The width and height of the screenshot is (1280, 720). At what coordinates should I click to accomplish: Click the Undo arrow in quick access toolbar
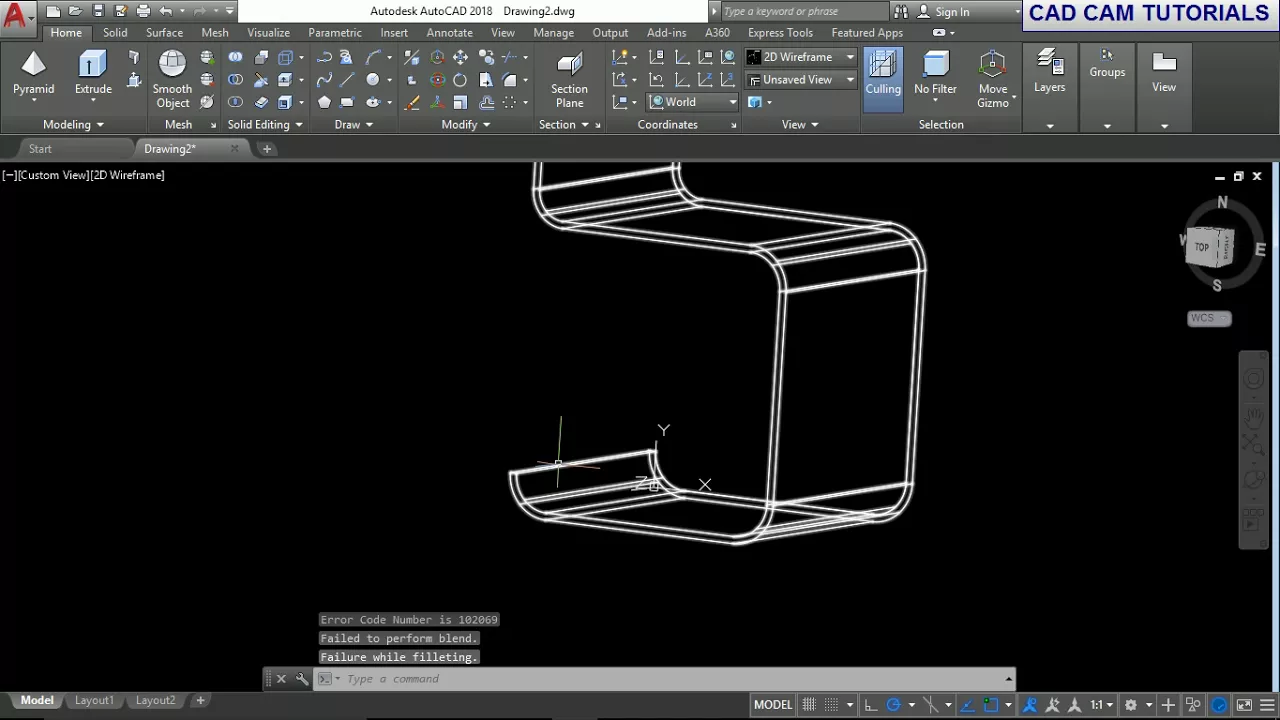click(x=165, y=11)
